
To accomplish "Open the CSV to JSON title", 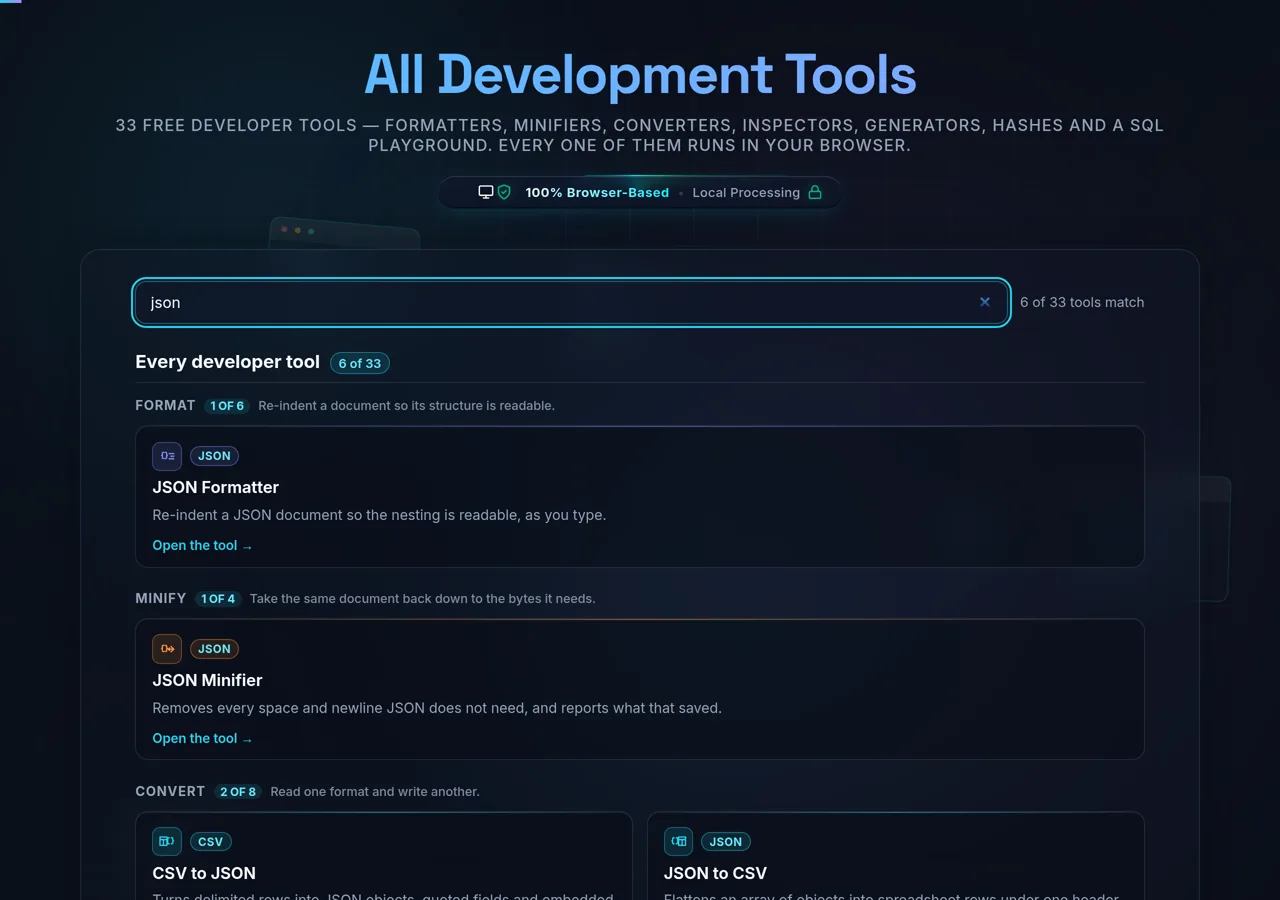I will point(204,874).
